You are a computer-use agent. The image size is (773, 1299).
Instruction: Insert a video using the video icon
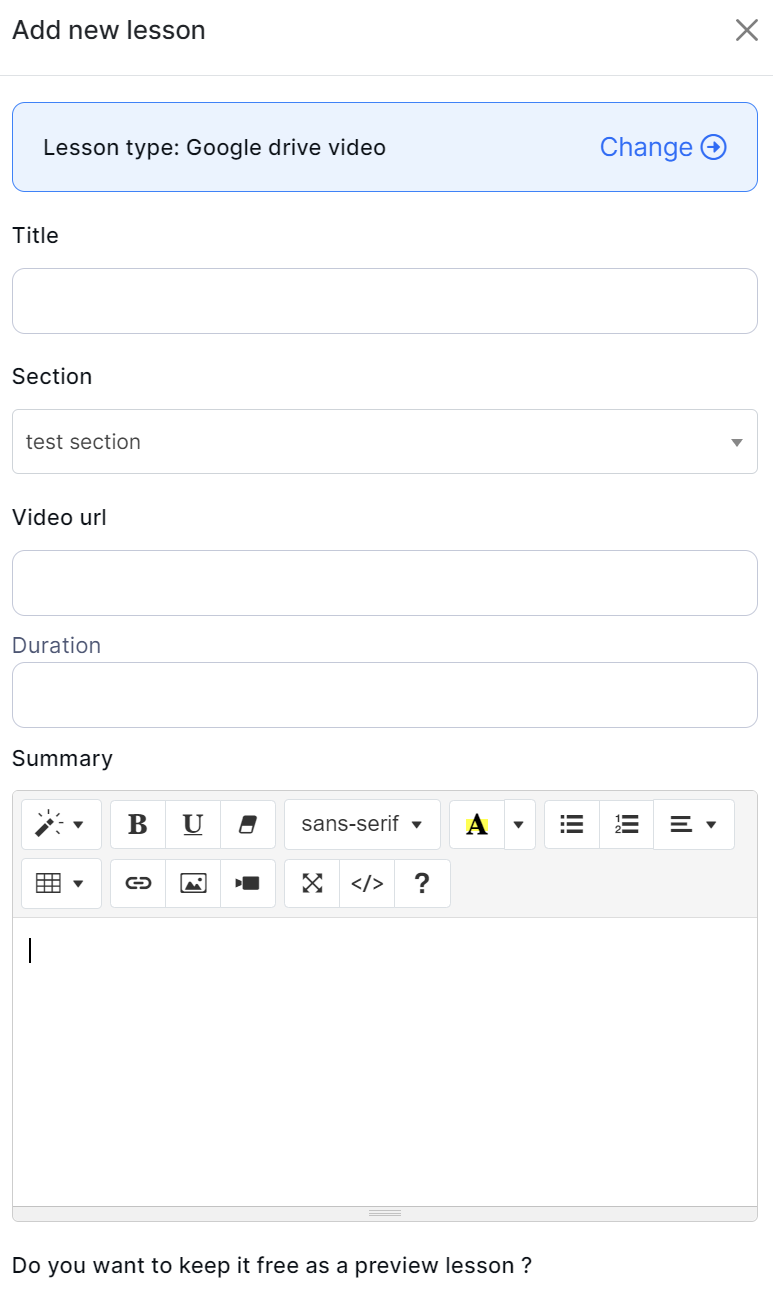coord(248,883)
